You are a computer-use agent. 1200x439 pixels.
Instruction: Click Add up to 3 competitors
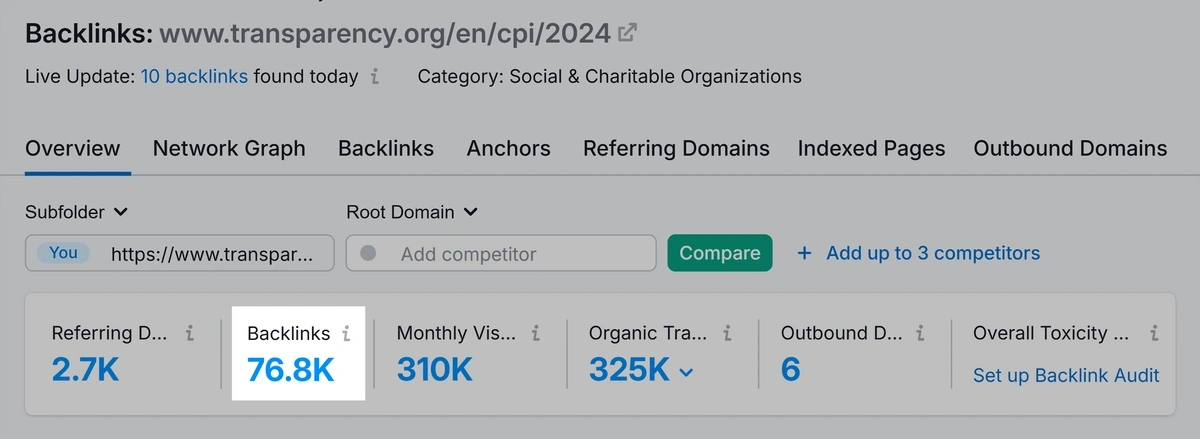click(x=918, y=253)
